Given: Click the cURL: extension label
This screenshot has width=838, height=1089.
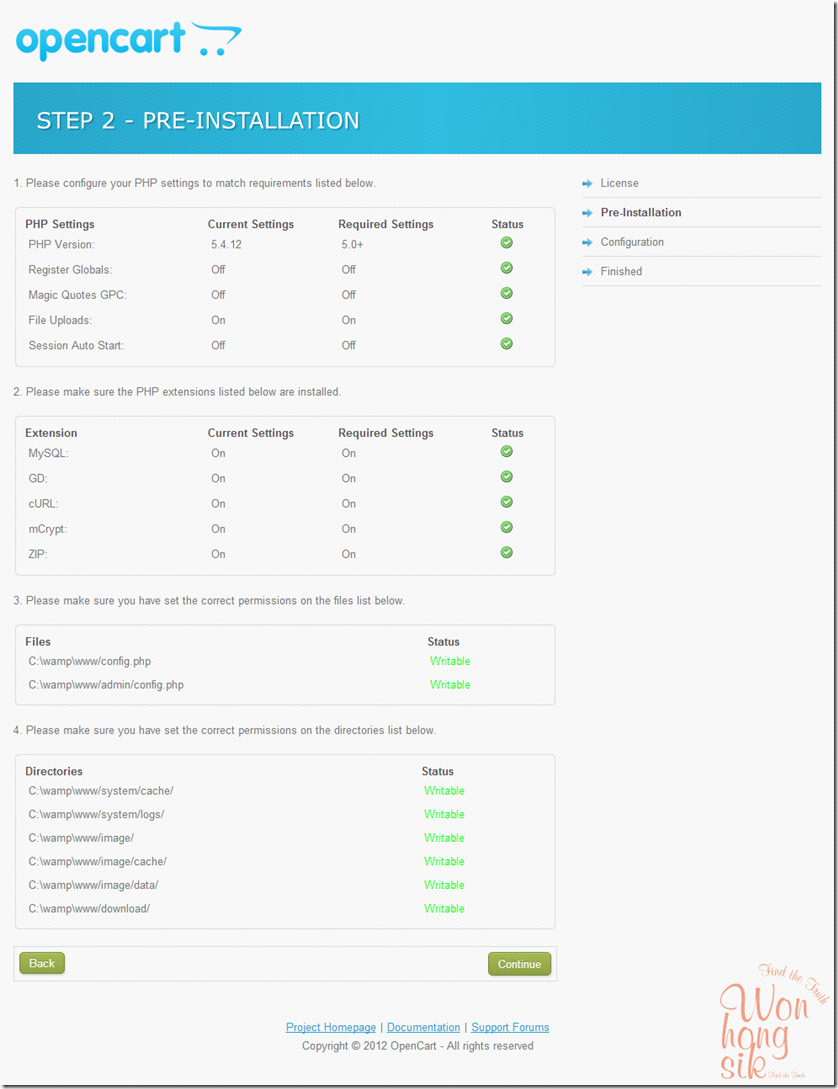Looking at the screenshot, I should click(x=43, y=504).
